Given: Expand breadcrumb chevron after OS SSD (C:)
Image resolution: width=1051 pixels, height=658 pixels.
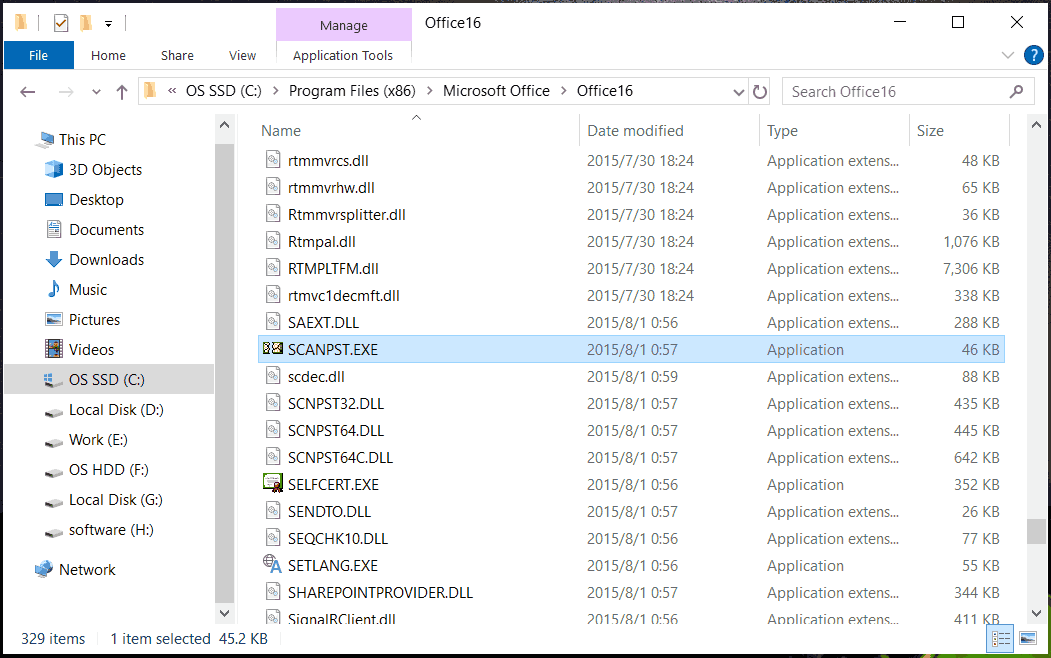Looking at the screenshot, I should click(x=275, y=91).
